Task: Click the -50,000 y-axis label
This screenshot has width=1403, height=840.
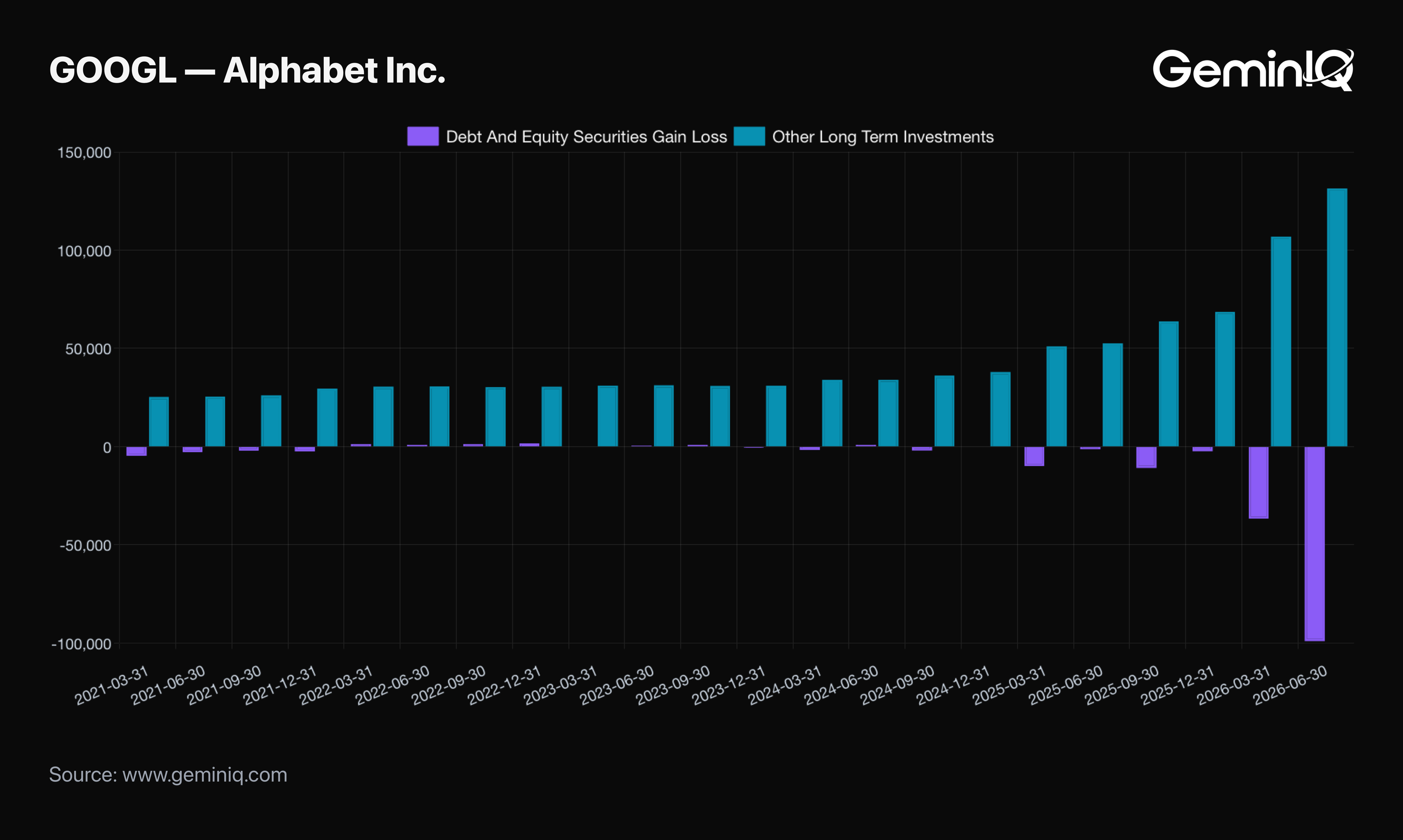Action: pyautogui.click(x=85, y=546)
